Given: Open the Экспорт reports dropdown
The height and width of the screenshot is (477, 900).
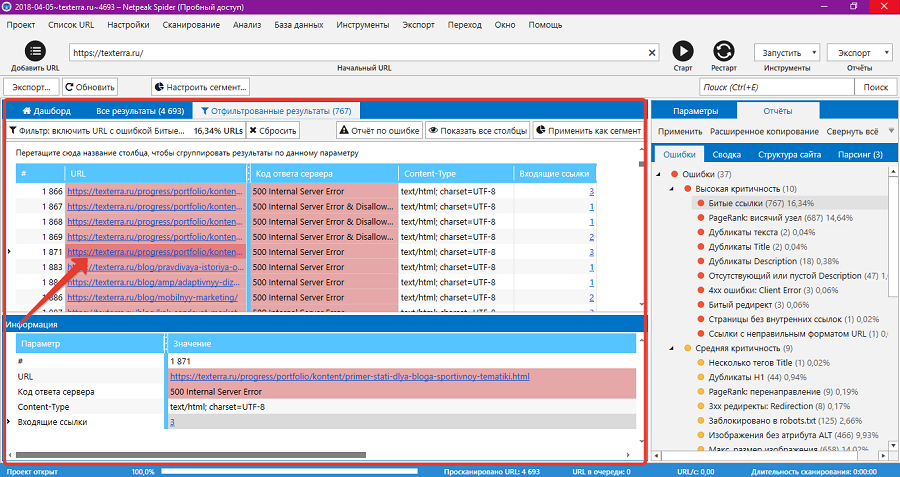Looking at the screenshot, I should (859, 53).
